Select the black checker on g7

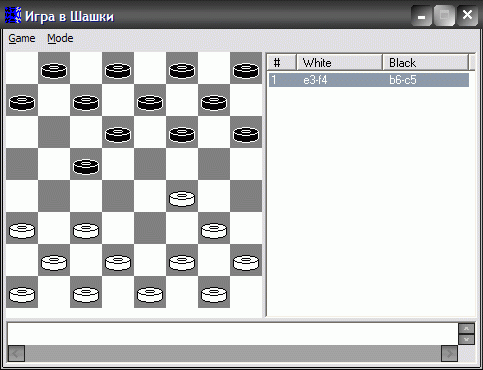214,102
